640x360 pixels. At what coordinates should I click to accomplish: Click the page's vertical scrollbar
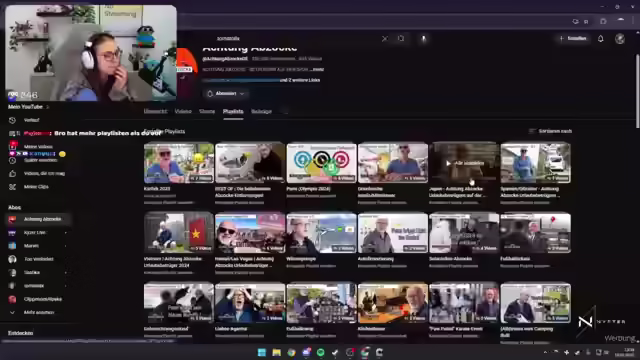pos(637,91)
